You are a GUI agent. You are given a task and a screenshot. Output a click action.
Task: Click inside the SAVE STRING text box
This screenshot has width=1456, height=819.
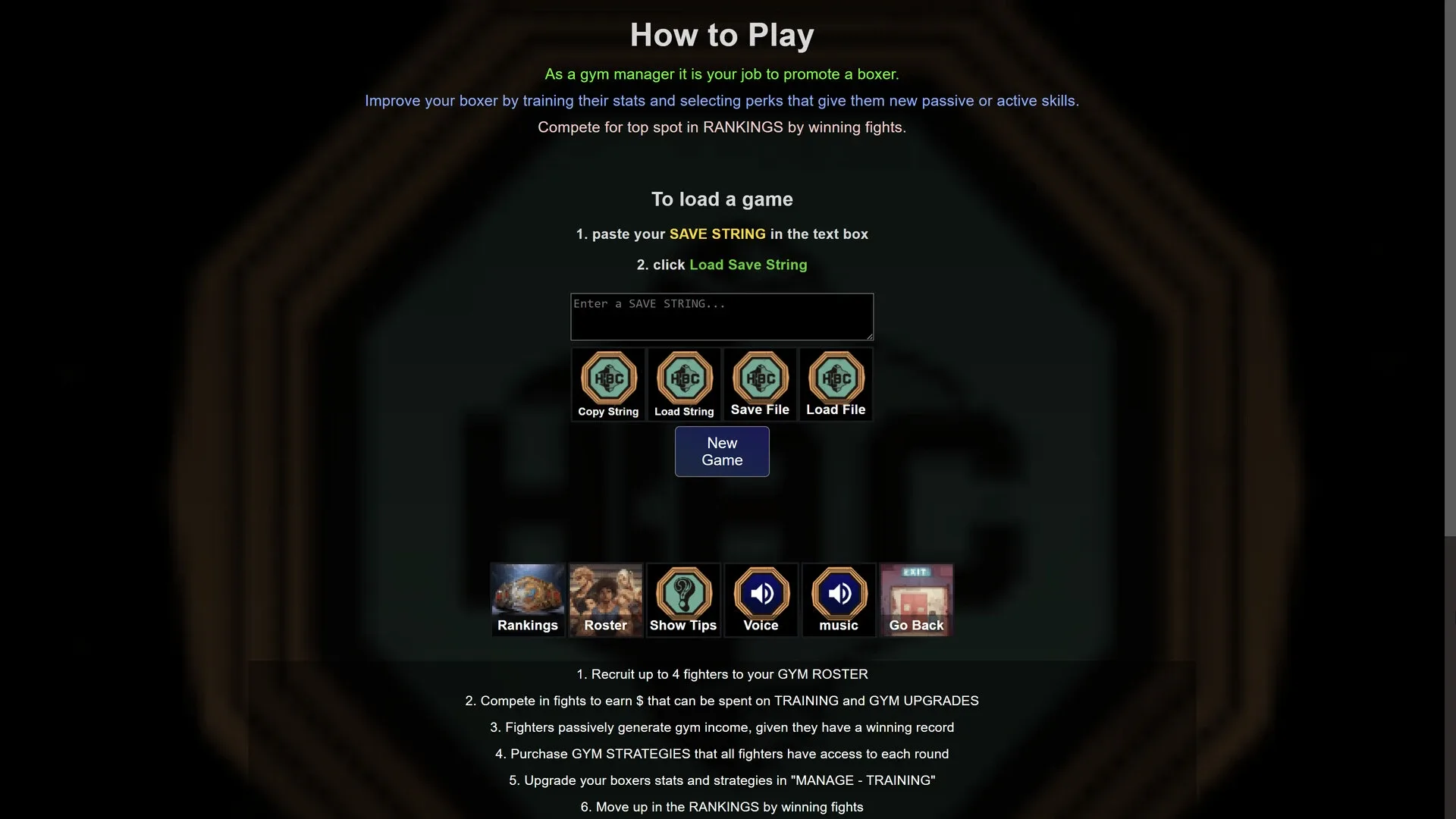722,316
